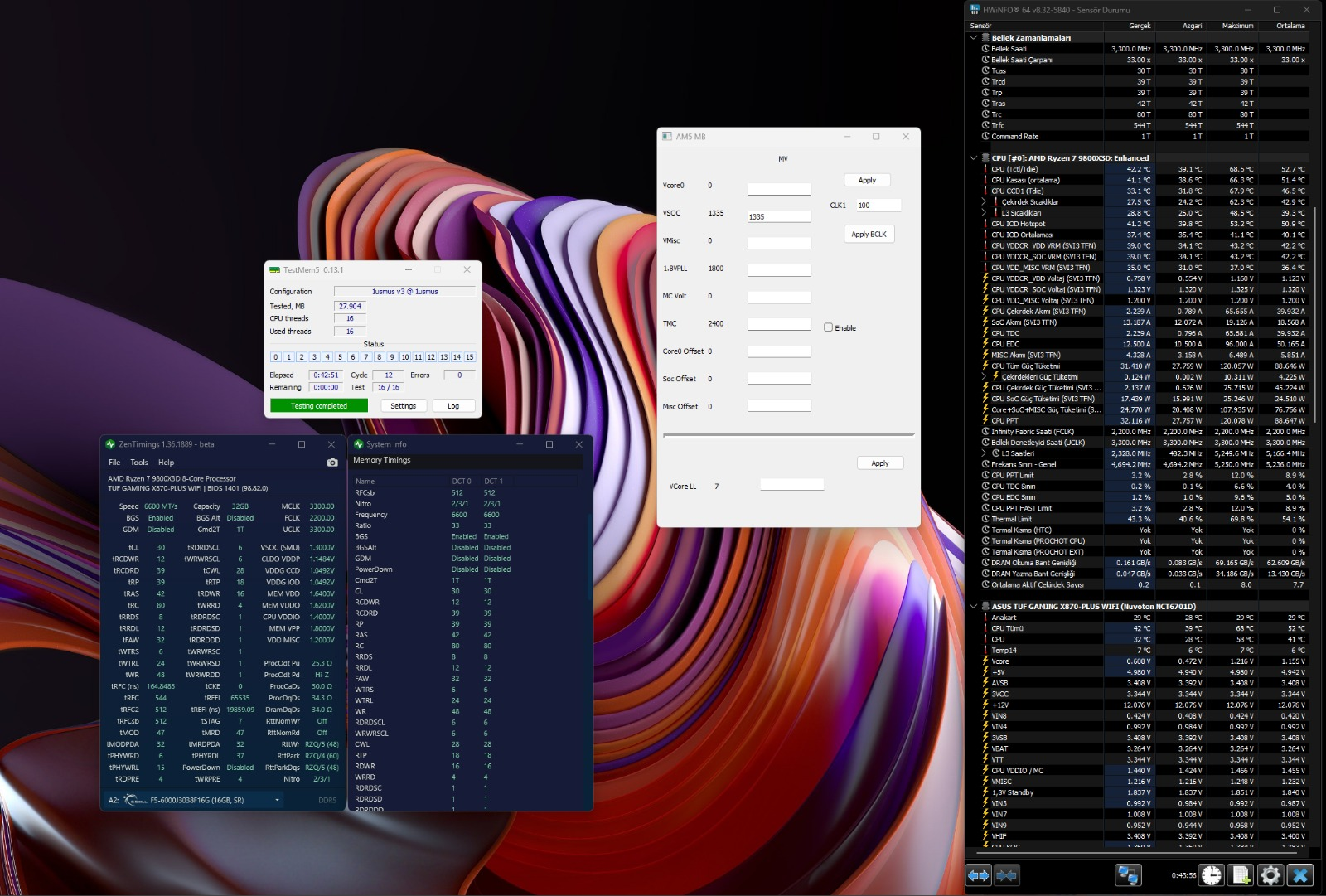The width and height of the screenshot is (1326, 896).
Task: Open TestMem5 Settings button
Action: tap(404, 405)
